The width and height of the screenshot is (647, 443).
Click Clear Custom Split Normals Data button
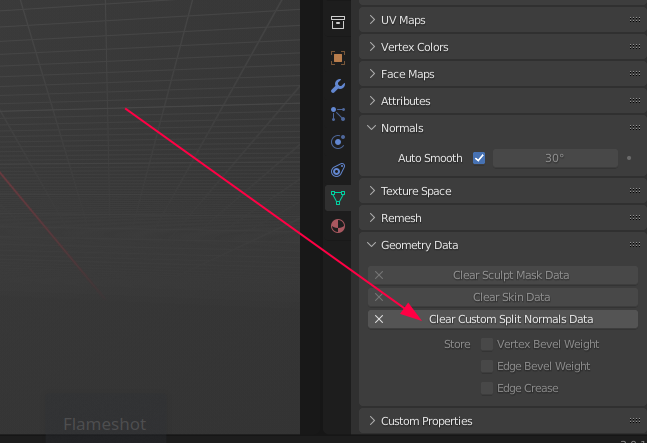pyautogui.click(x=503, y=319)
